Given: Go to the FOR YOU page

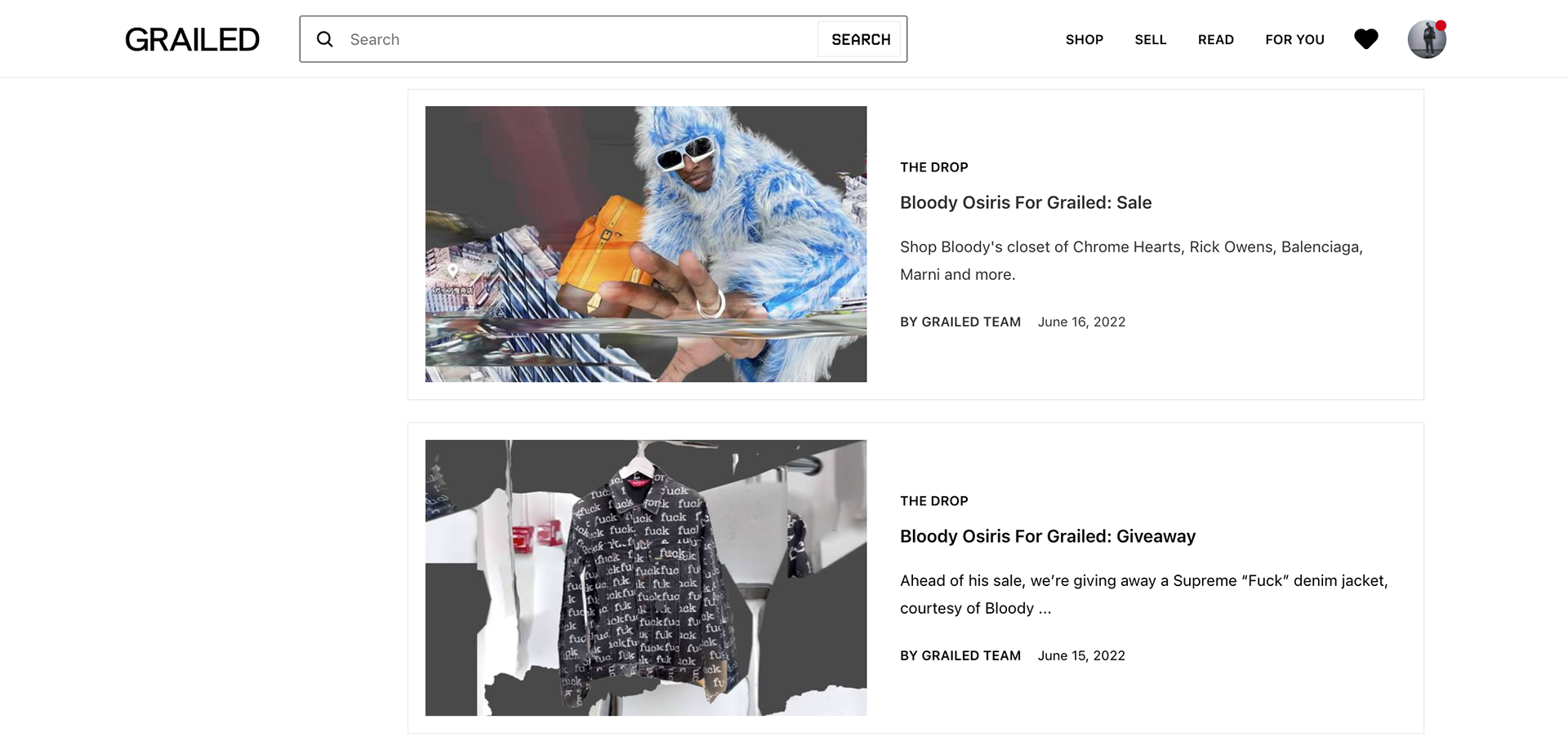Looking at the screenshot, I should [x=1294, y=39].
